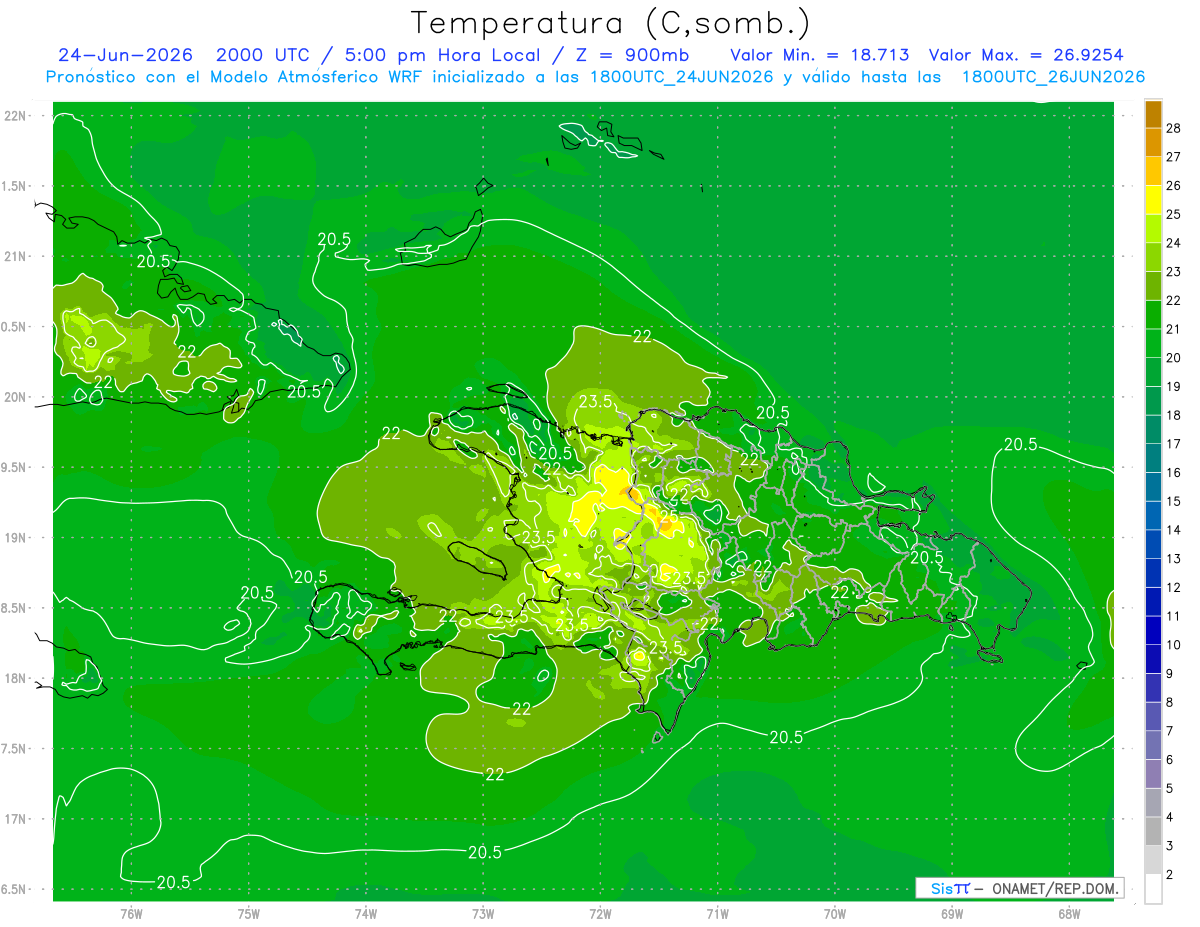Click the colorbar value label '17'

coord(1173,443)
